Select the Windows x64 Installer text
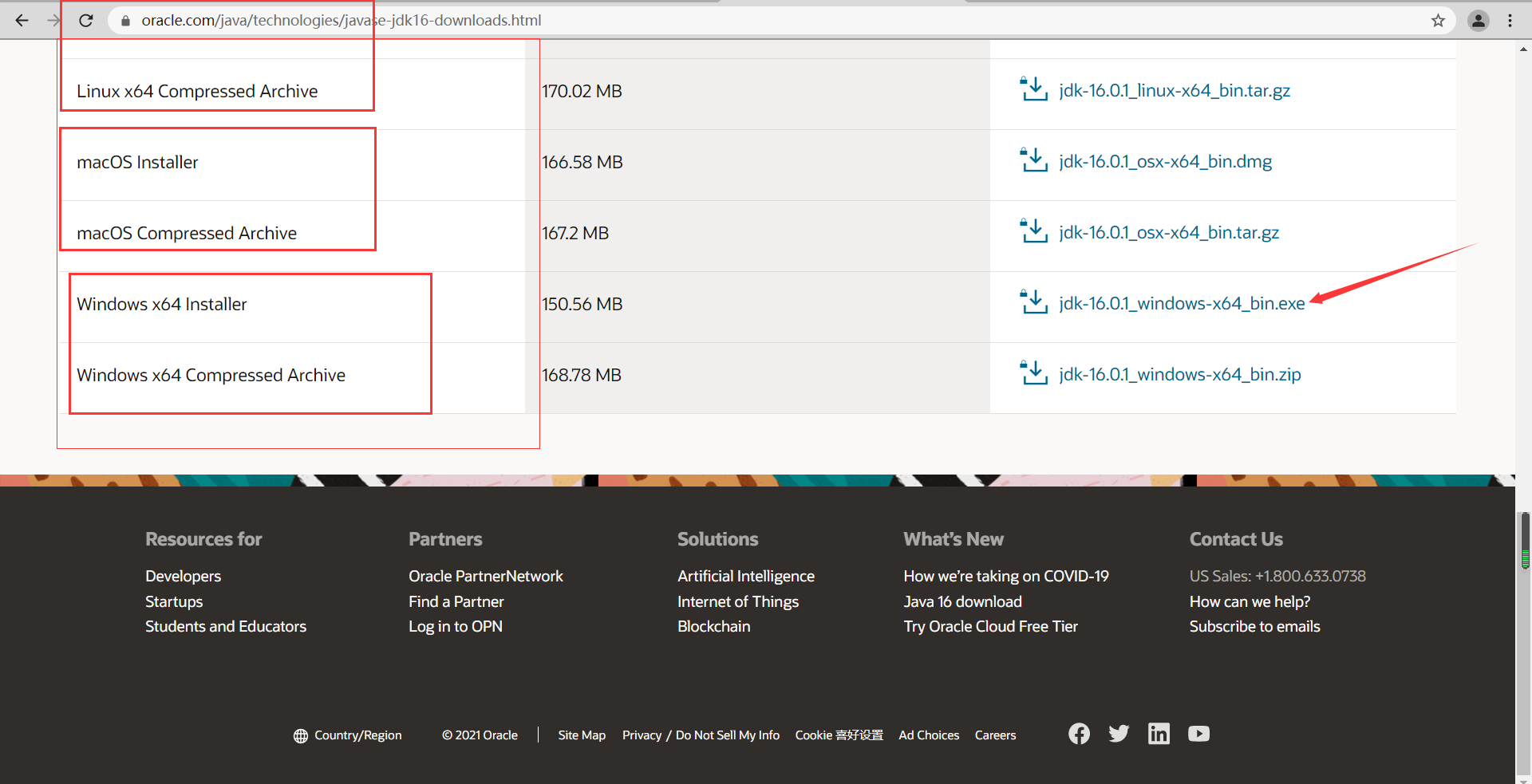The width and height of the screenshot is (1532, 784). (x=162, y=304)
